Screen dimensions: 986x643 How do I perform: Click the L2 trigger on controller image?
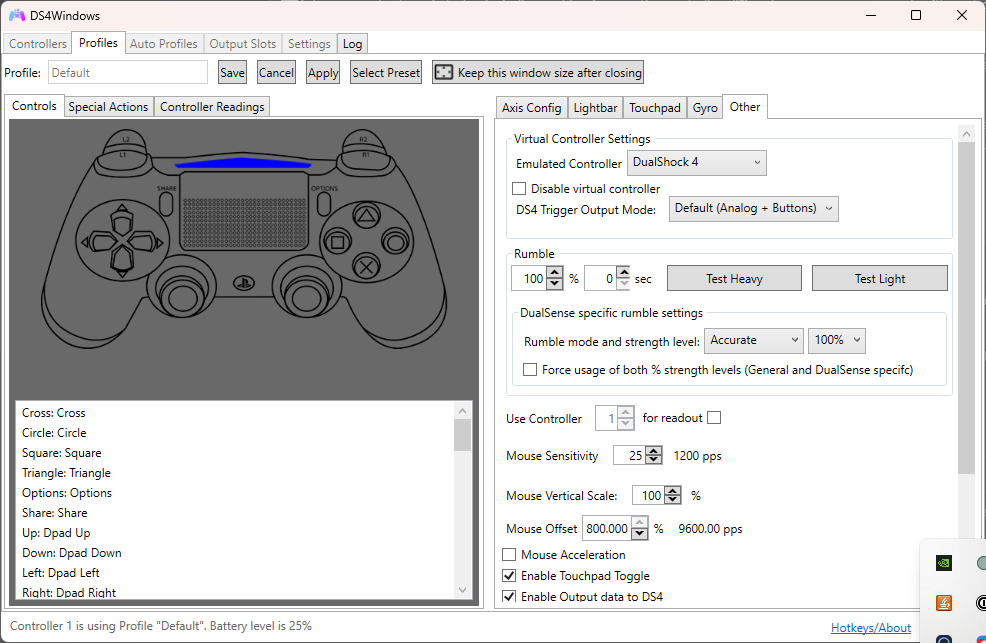126,138
